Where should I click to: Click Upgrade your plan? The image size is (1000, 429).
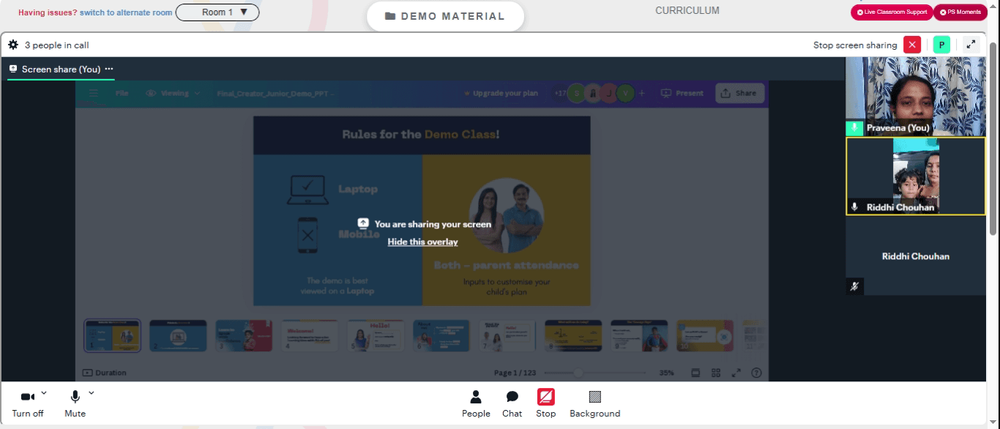[501, 93]
